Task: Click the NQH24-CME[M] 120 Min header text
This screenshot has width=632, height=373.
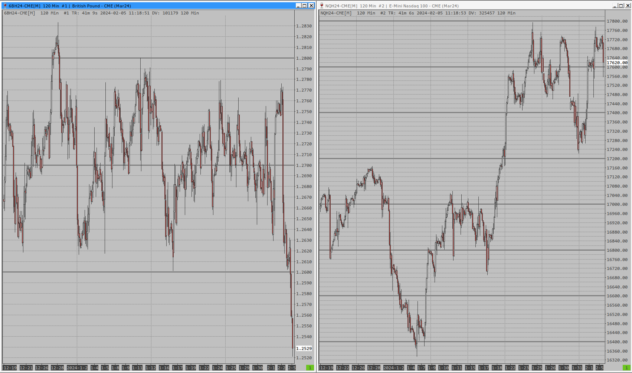Action: [x=348, y=13]
